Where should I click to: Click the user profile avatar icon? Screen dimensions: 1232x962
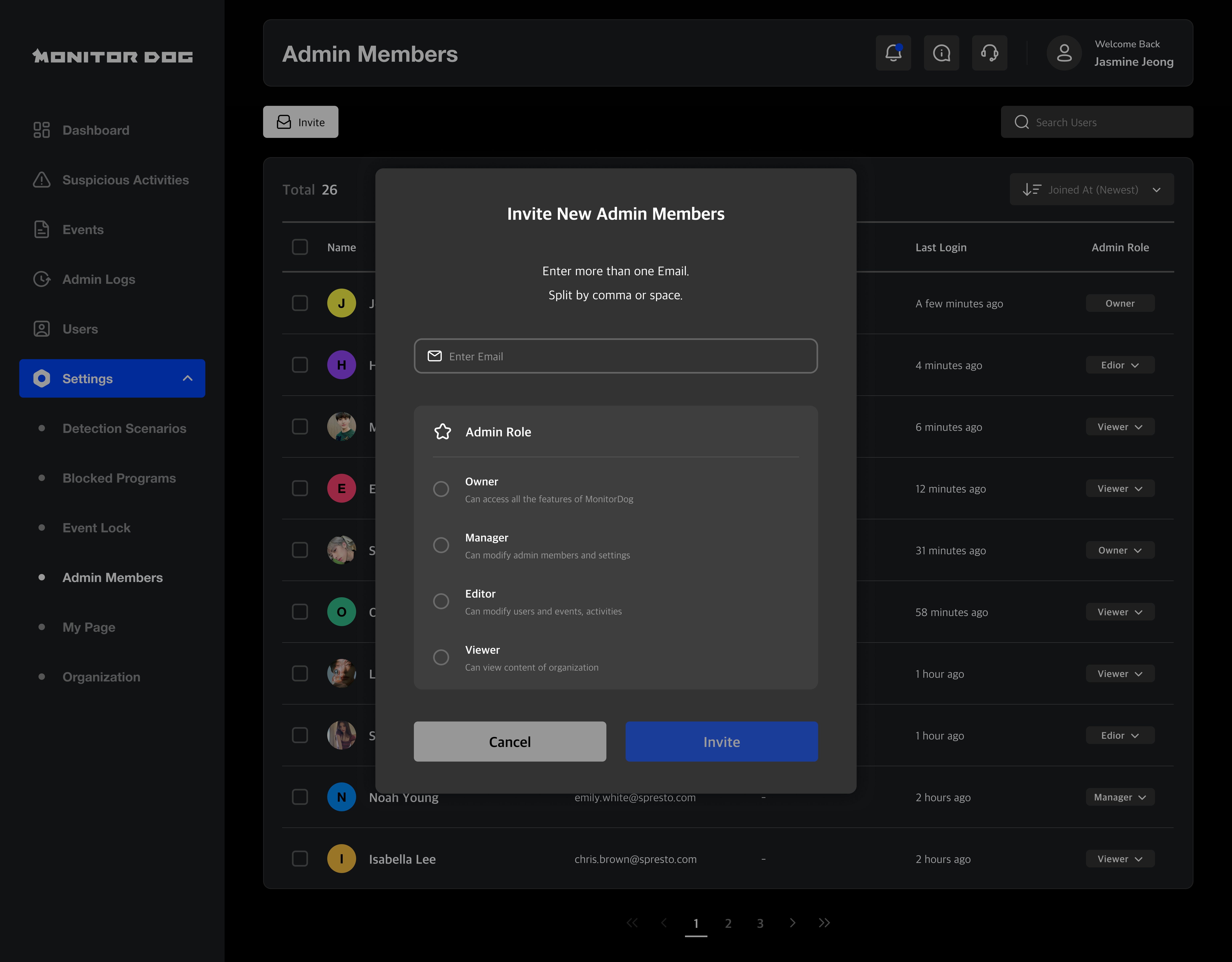(x=1064, y=53)
